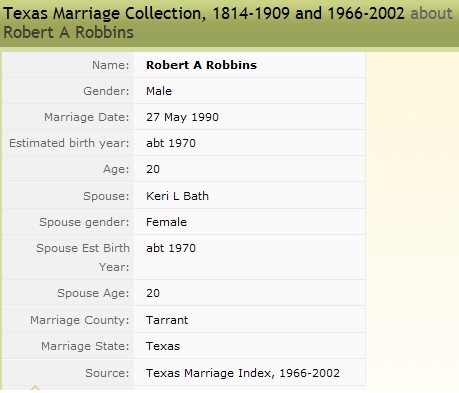This screenshot has width=459, height=393.
Task: Click the Marriage State value Texas
Action: point(163,346)
